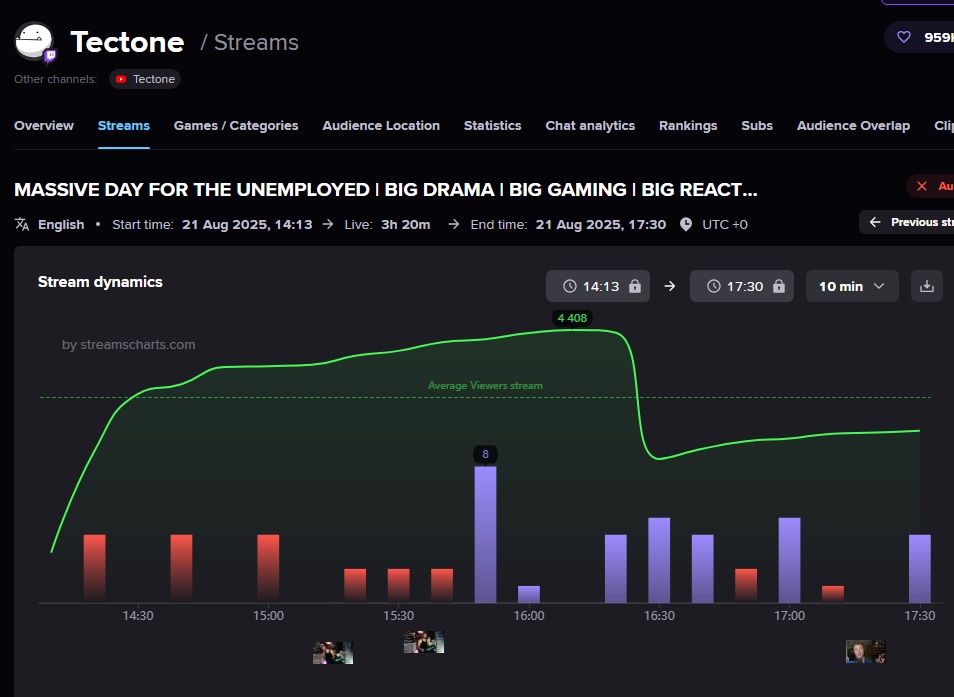Click the language translate icon
954x697 pixels.
click(22, 224)
